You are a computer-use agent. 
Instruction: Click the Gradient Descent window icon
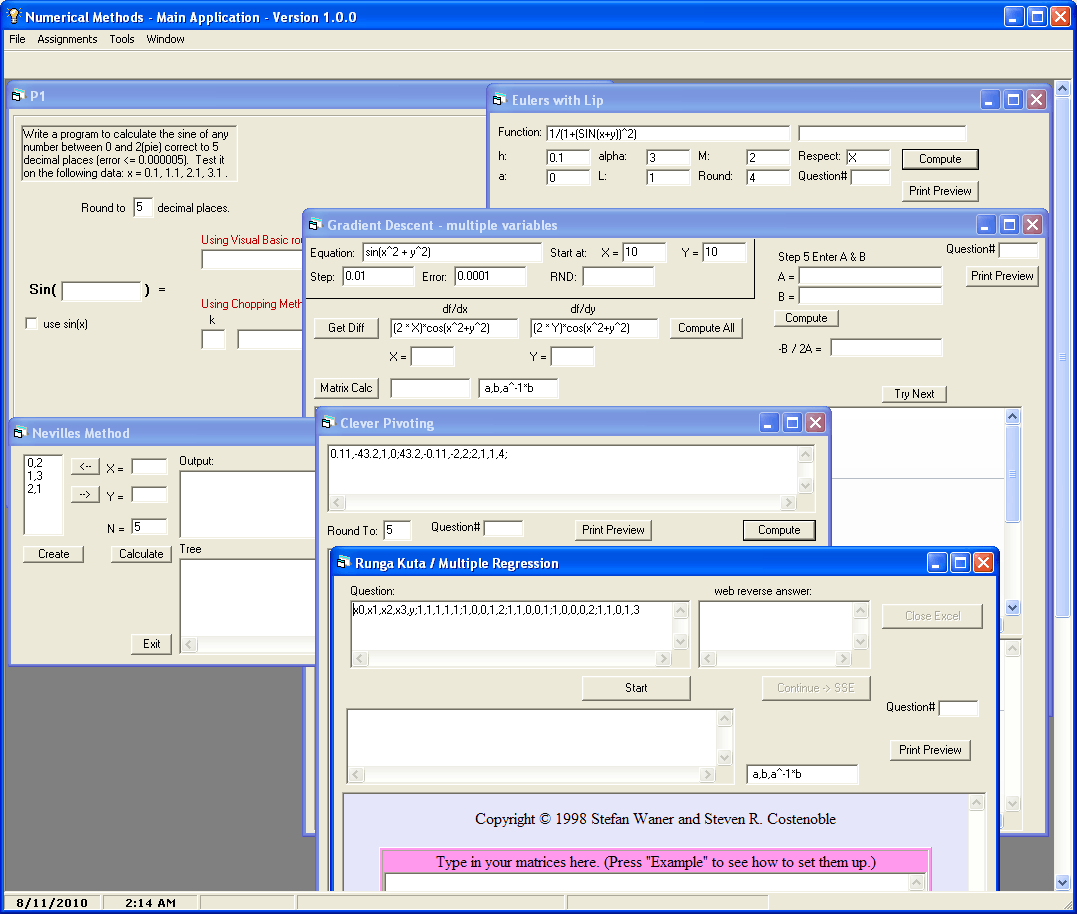314,225
